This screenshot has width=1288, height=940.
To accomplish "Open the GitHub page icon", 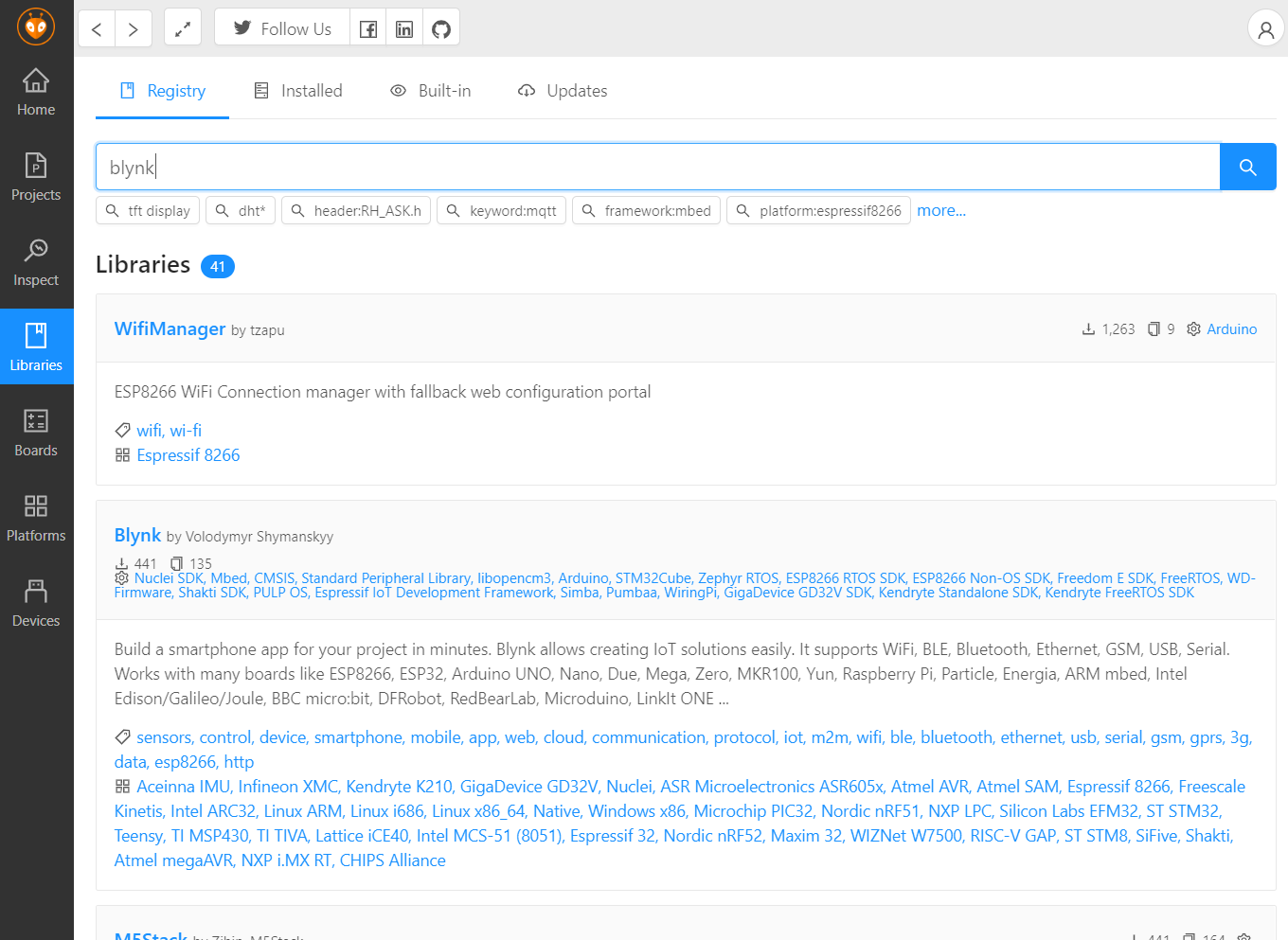I will (441, 28).
